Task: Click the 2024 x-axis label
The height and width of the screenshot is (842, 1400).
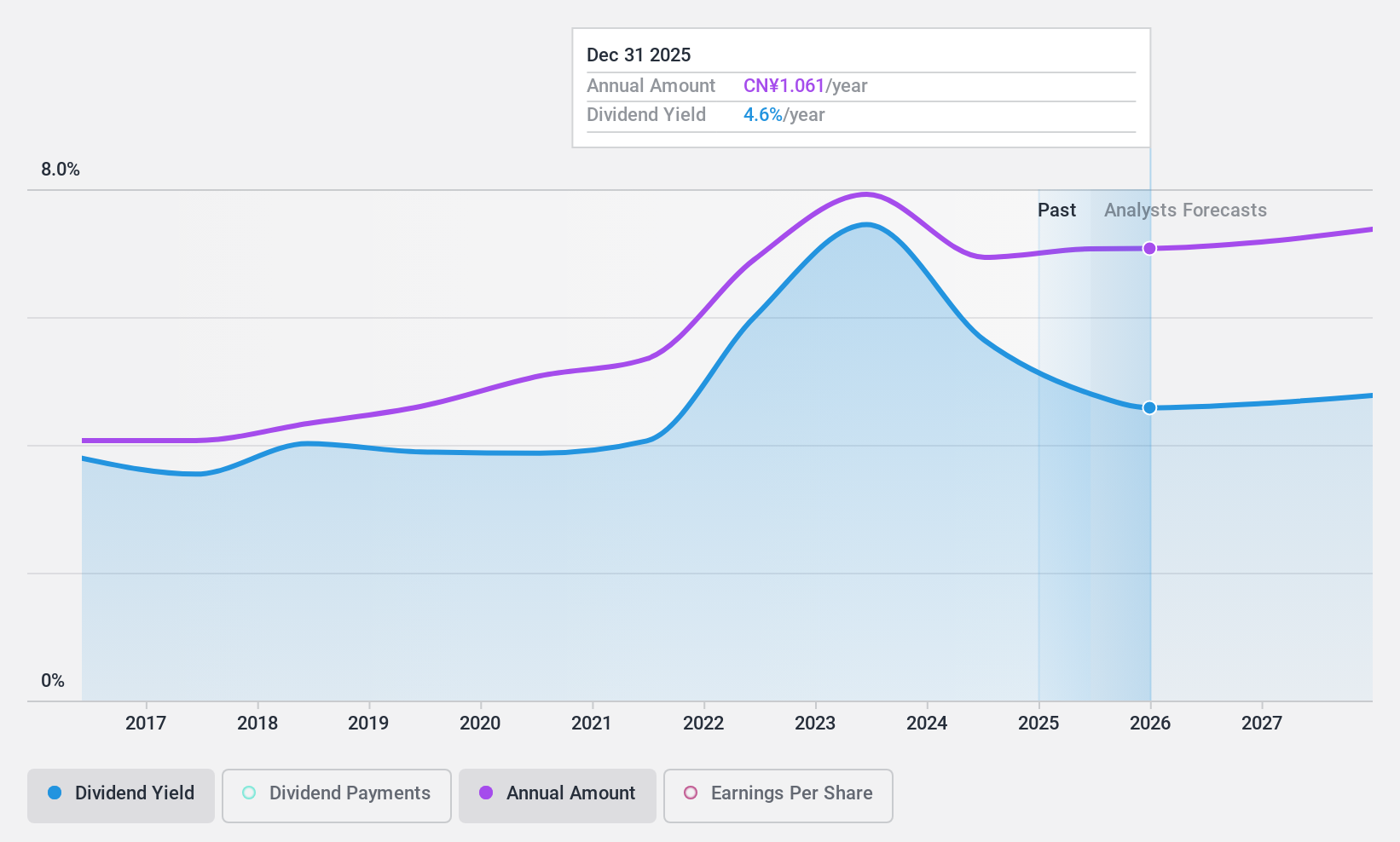Action: [x=927, y=724]
